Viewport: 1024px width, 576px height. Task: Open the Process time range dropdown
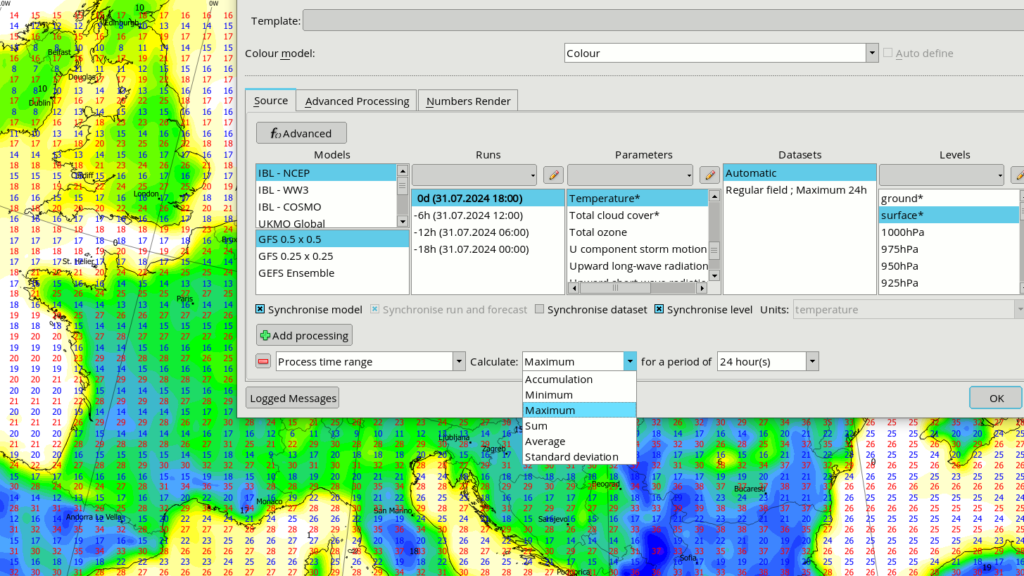pos(458,361)
